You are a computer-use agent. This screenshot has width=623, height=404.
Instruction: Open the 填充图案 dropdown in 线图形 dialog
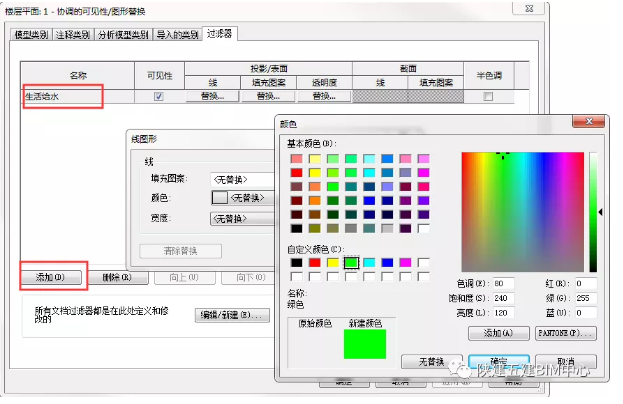coord(242,180)
